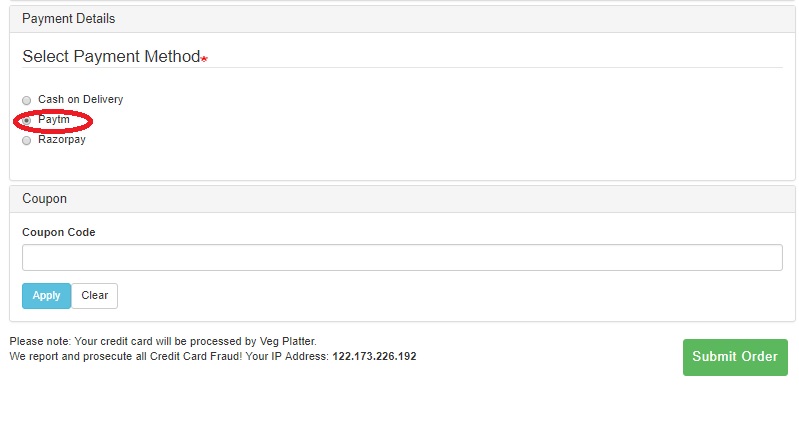Click the Paytm option label
Screen dimensions: 799x434
tap(54, 120)
